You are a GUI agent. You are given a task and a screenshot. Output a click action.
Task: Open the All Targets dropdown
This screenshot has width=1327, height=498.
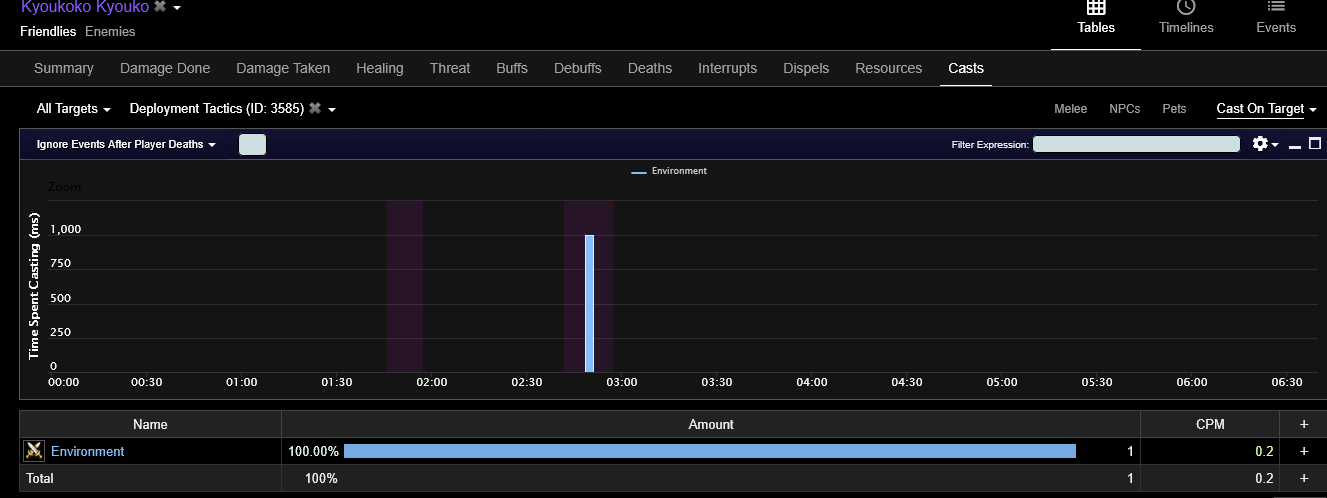73,108
